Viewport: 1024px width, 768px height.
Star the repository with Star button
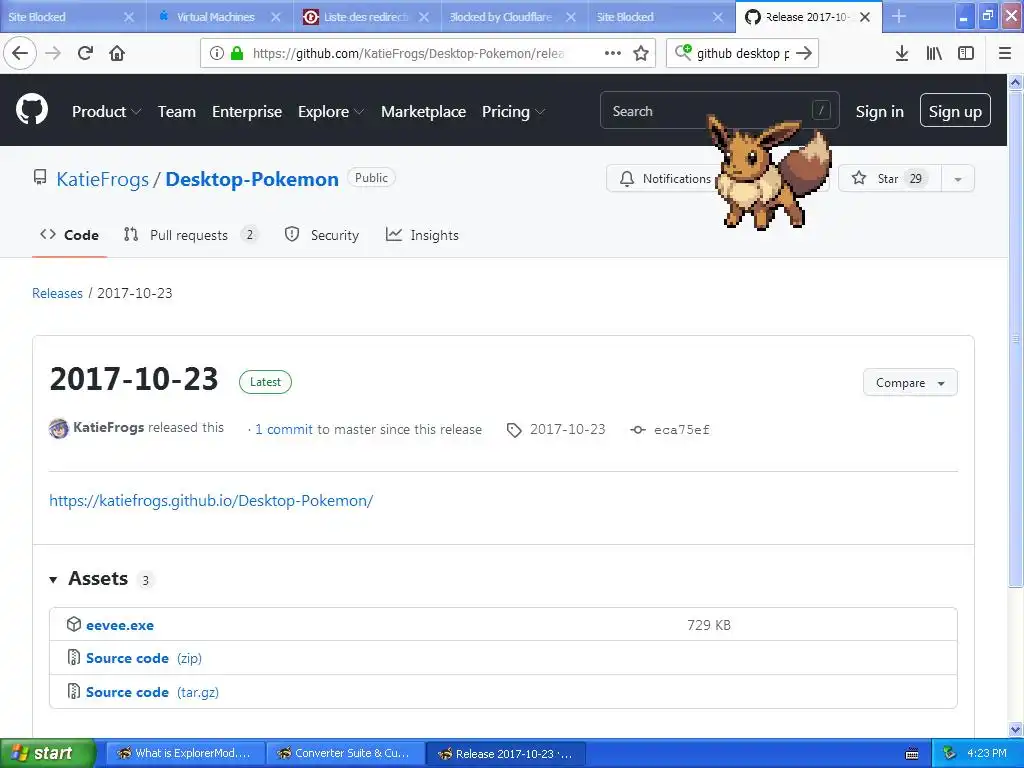(889, 179)
